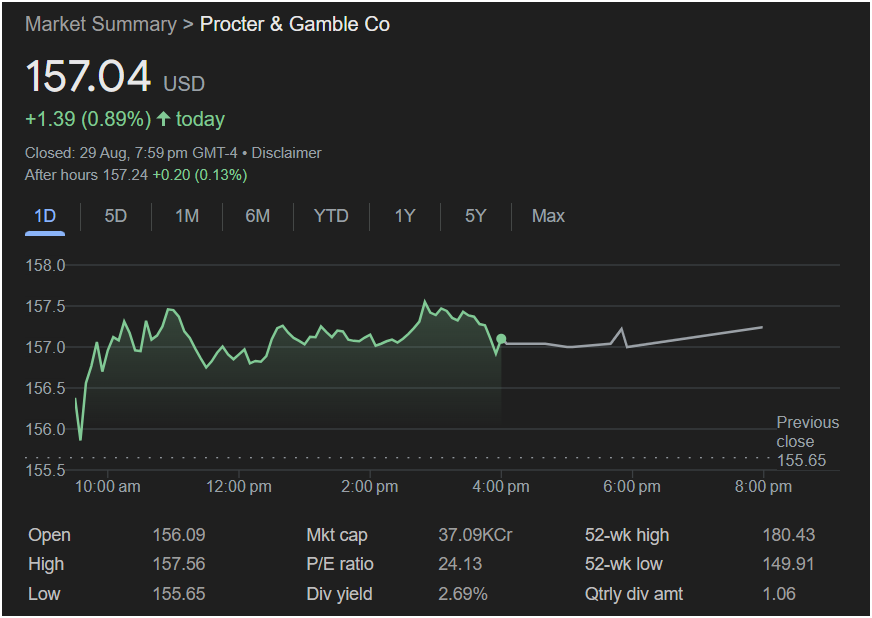Select the 1D chart range tab
The height and width of the screenshot is (618, 872).
tap(45, 216)
